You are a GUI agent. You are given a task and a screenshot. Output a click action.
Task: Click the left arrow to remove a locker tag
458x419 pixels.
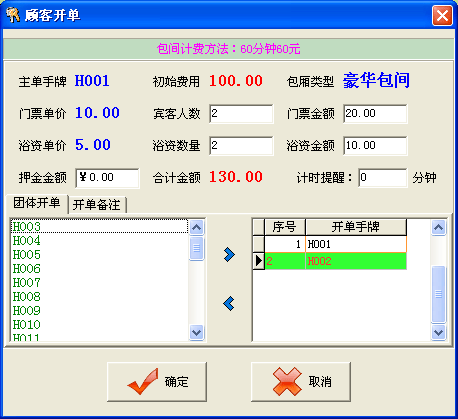pyautogui.click(x=229, y=303)
